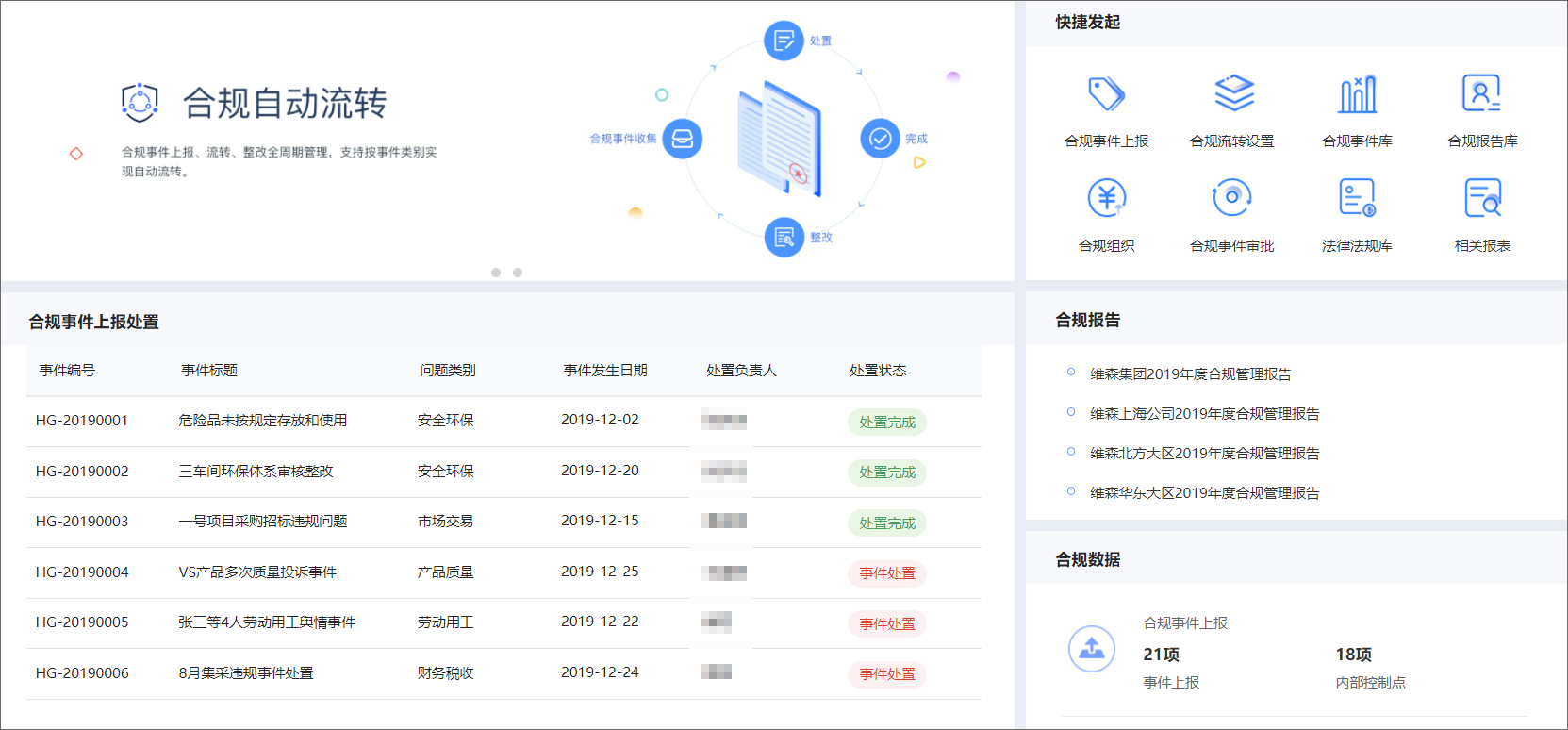
Task: Select event number HG-20190004
Action: [82, 572]
